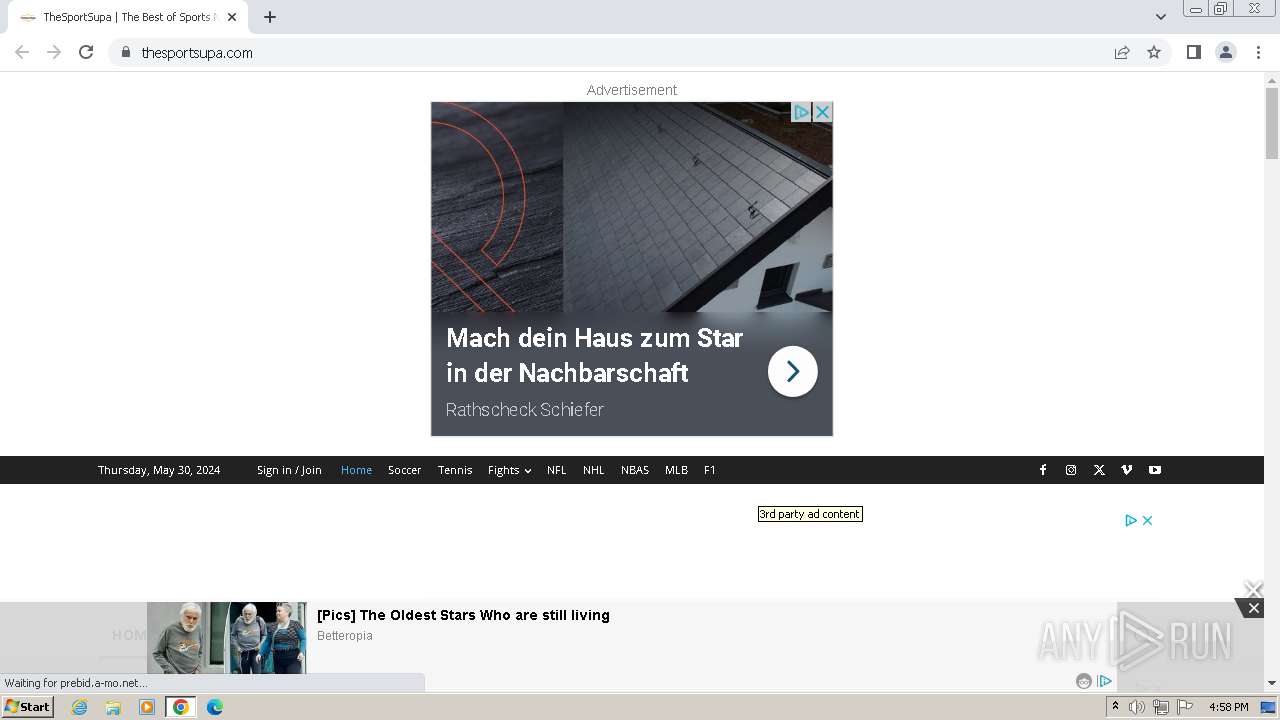The image size is (1280, 720).
Task: Click the scroll down arrow
Action: click(x=1272, y=683)
